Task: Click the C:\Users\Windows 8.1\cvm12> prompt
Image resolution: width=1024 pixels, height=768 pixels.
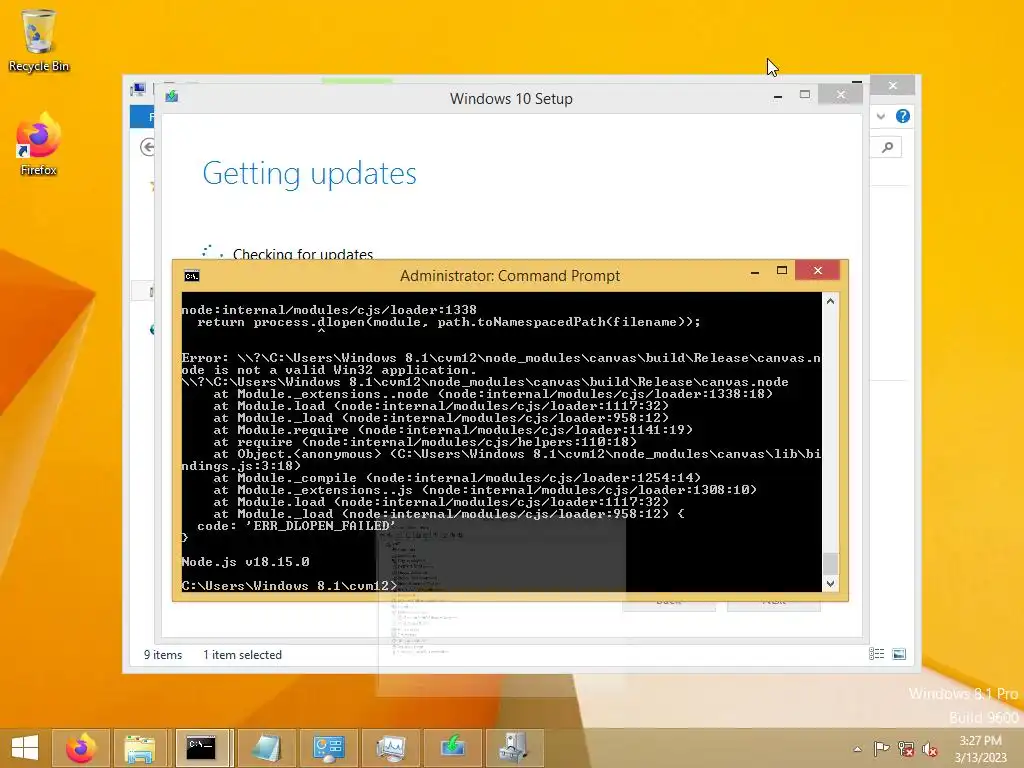Action: 289,586
